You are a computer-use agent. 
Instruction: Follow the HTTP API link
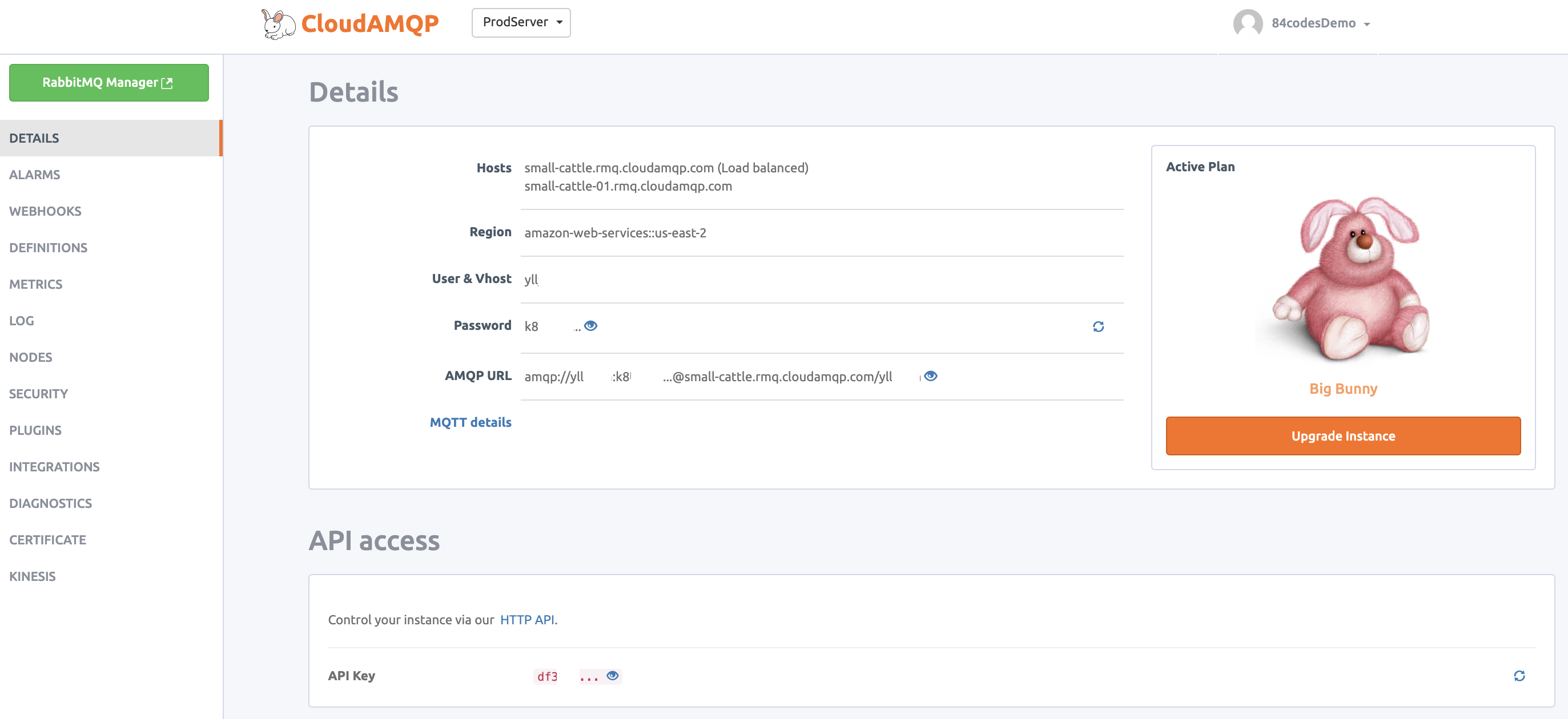527,620
